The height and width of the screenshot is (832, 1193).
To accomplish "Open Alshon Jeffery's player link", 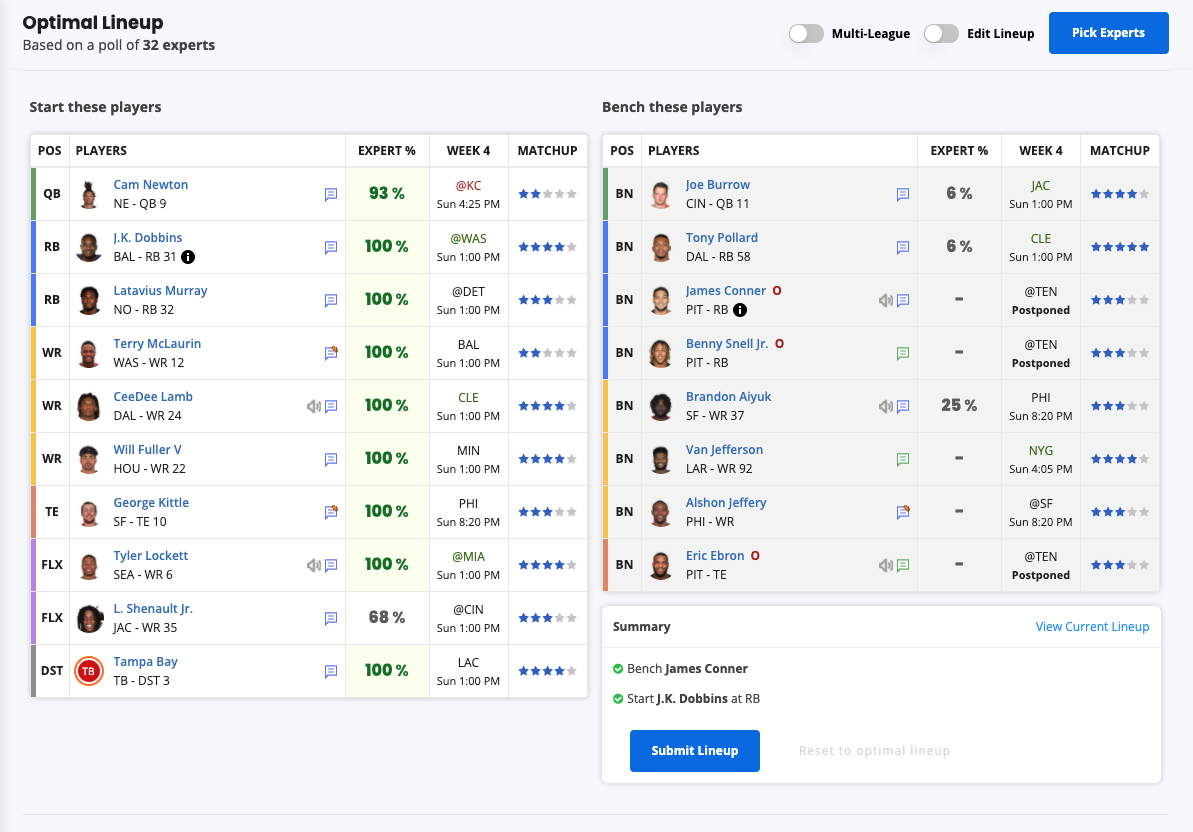I will pyautogui.click(x=726, y=503).
